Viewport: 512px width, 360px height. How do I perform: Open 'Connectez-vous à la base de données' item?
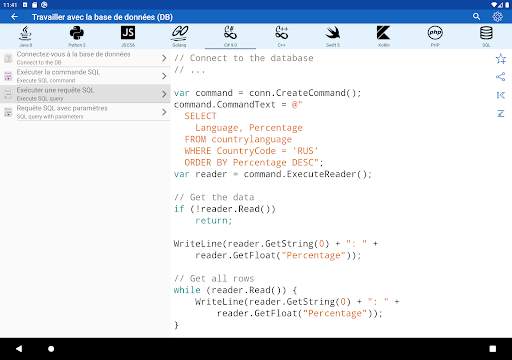click(x=85, y=58)
